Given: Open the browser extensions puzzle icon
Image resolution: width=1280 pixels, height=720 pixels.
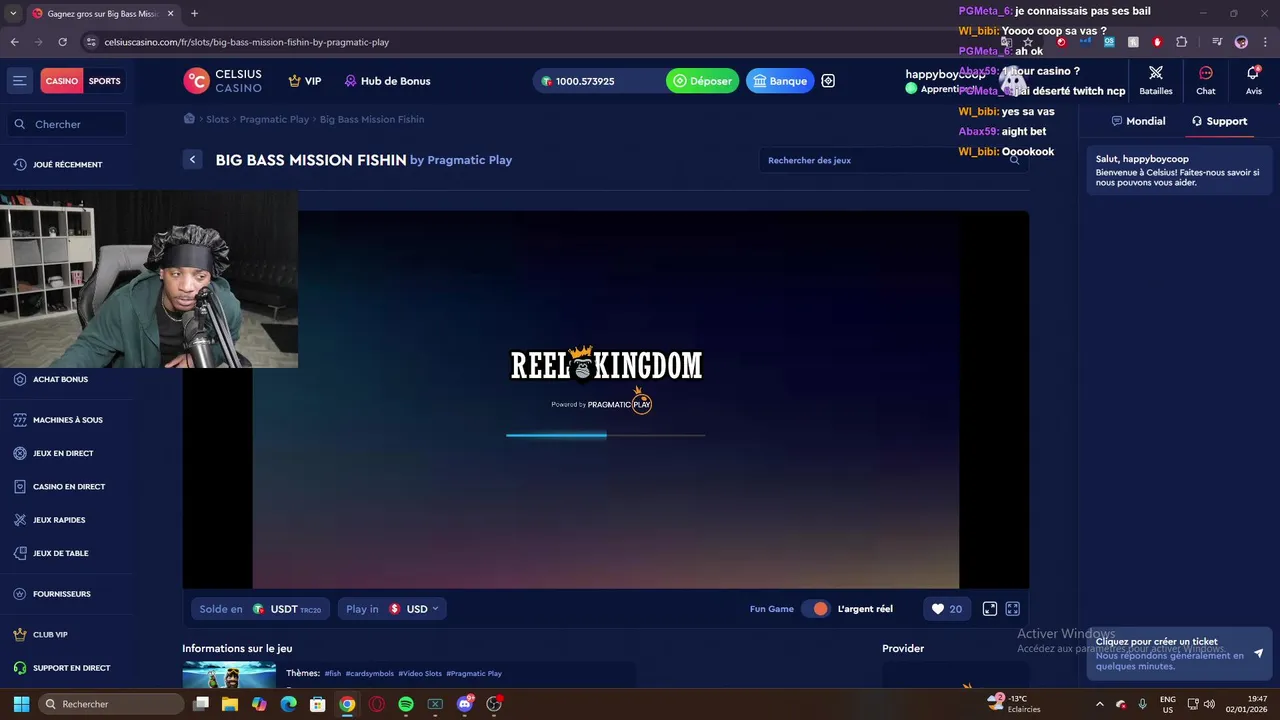Looking at the screenshot, I should coord(1182,42).
